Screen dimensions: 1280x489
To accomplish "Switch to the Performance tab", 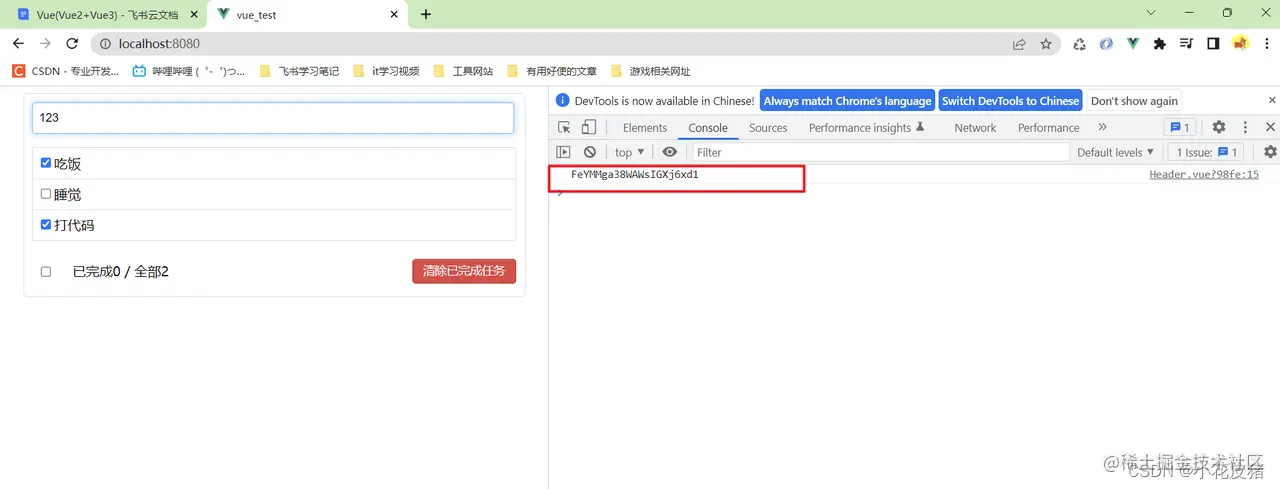I will (1048, 128).
